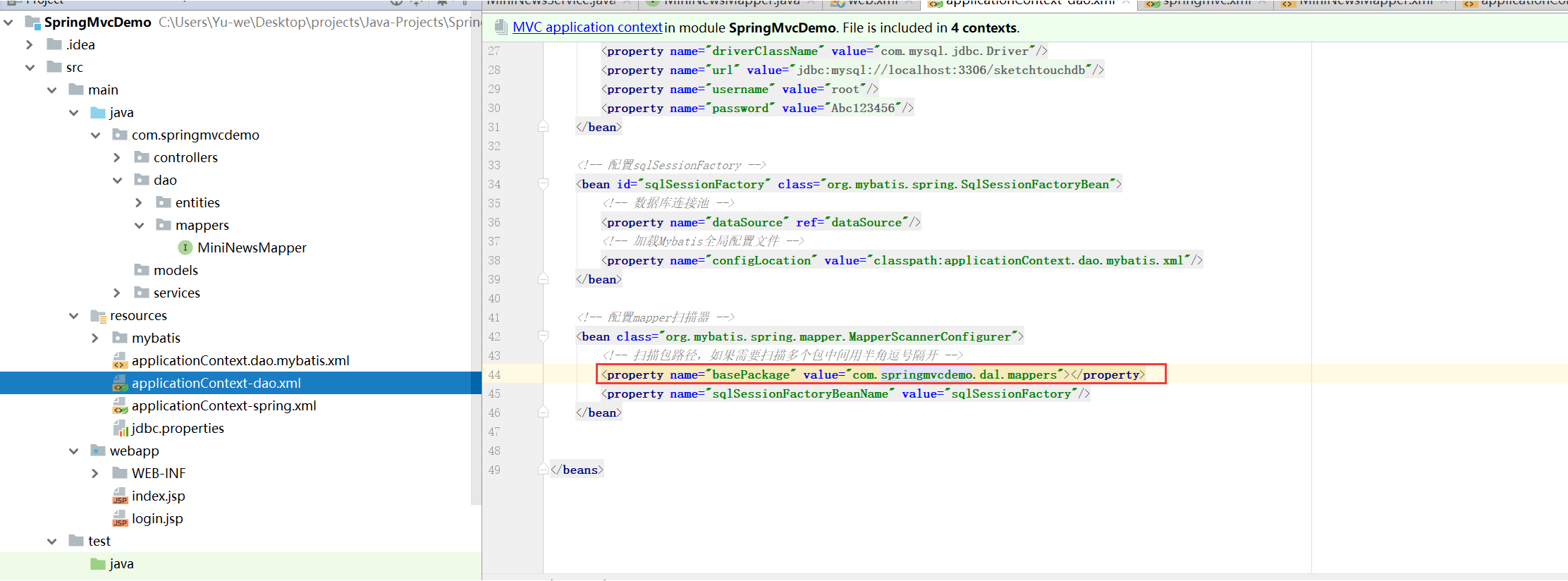Click the login.jsp file icon
This screenshot has height=581, width=1568.
(x=120, y=518)
